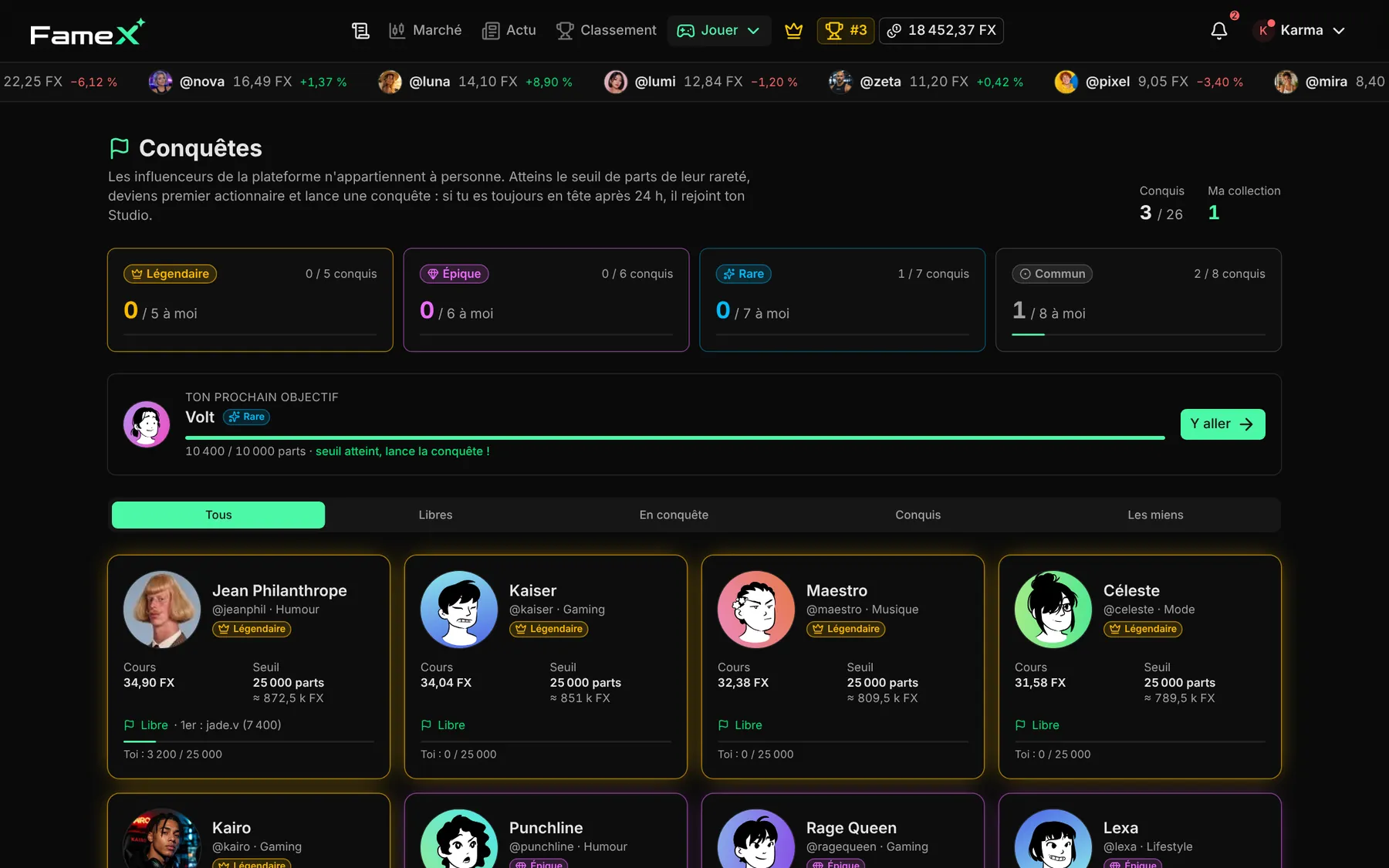Click @zeta avatar in ticker

pos(840,82)
